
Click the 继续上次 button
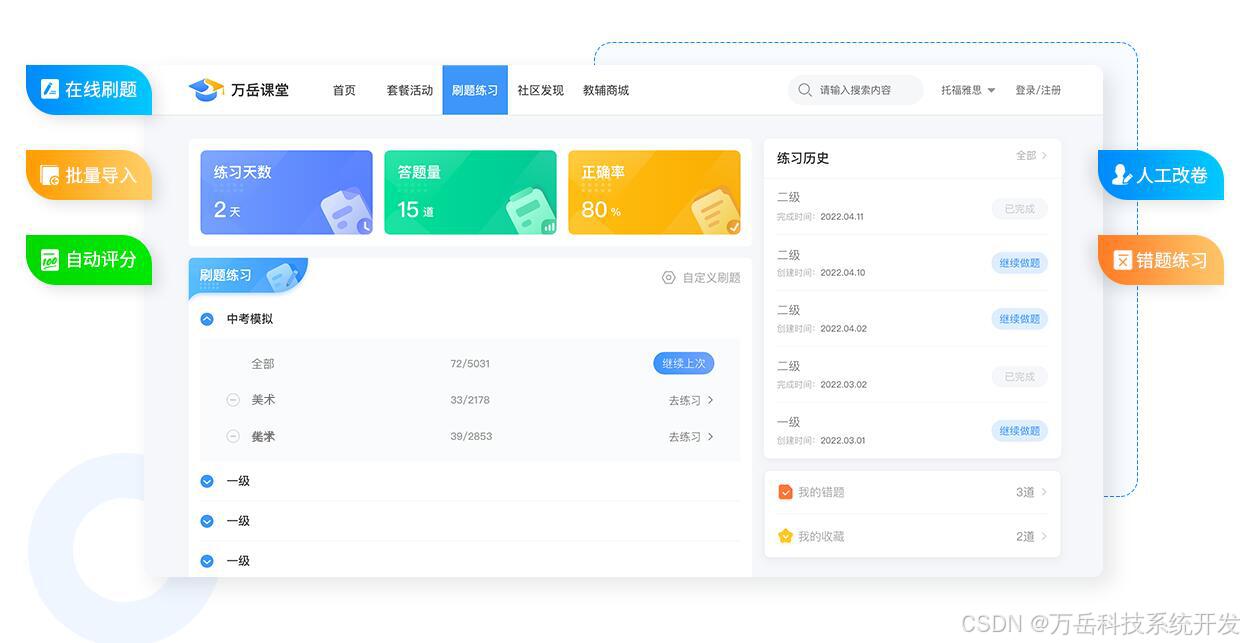tap(684, 363)
